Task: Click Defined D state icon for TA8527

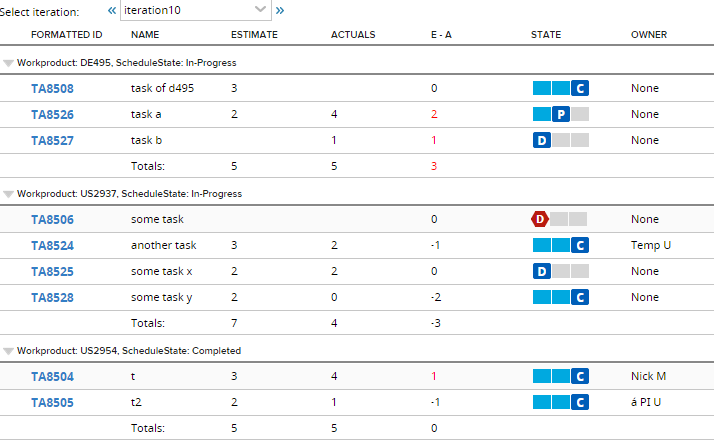Action: [542, 140]
